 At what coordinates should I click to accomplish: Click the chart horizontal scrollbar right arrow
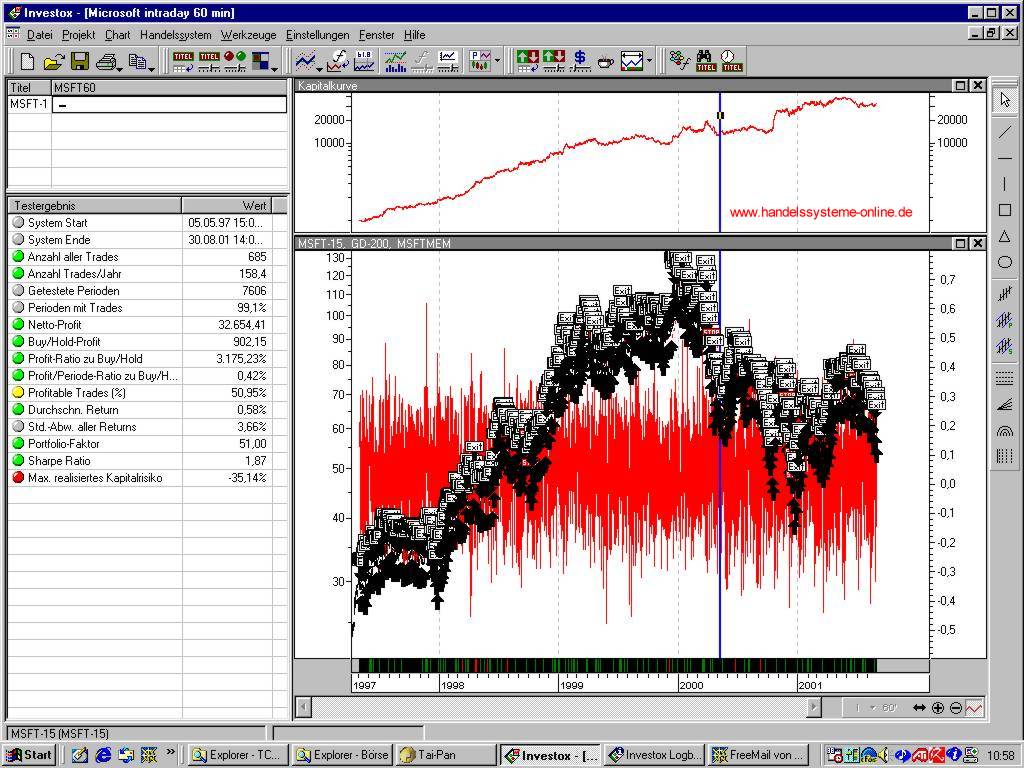pyautogui.click(x=814, y=707)
